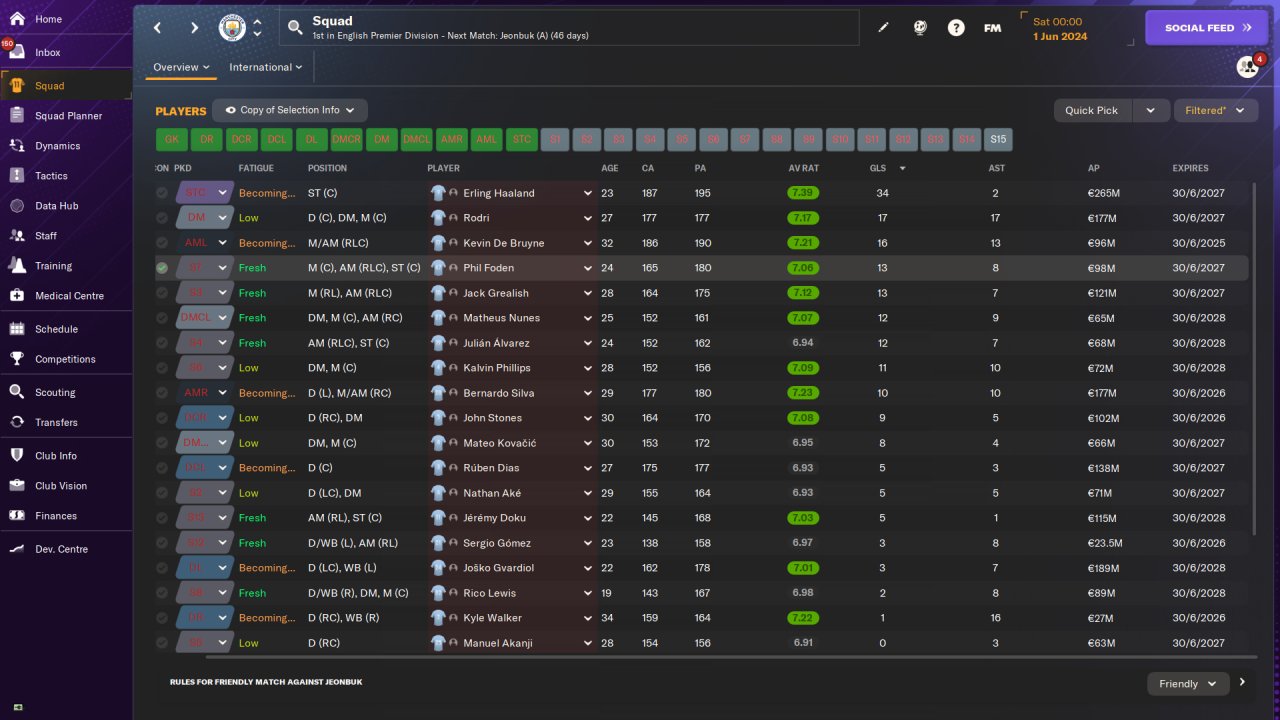Go to Squad Planner icon

tap(17, 116)
